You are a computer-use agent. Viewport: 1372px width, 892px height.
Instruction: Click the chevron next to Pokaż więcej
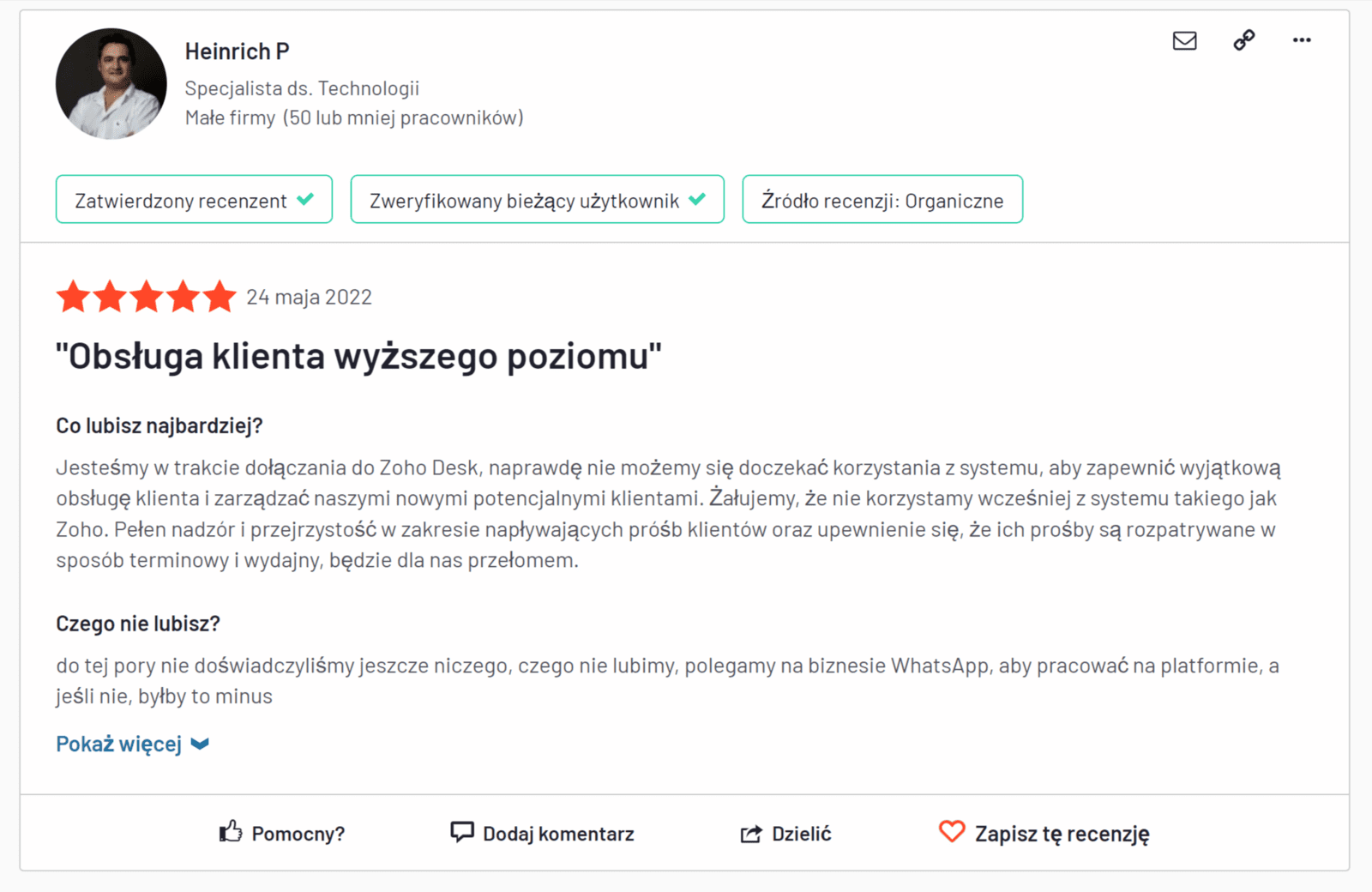(x=200, y=744)
